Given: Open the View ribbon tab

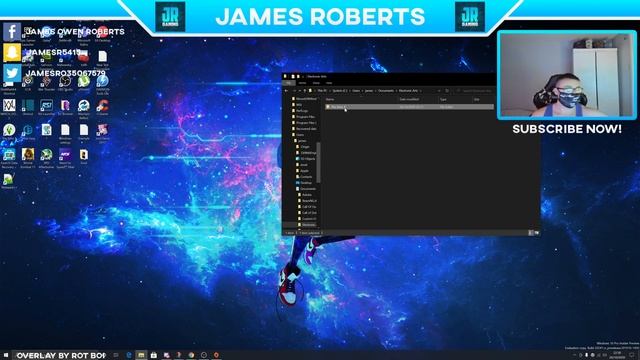Looking at the screenshot, I should tap(329, 83).
